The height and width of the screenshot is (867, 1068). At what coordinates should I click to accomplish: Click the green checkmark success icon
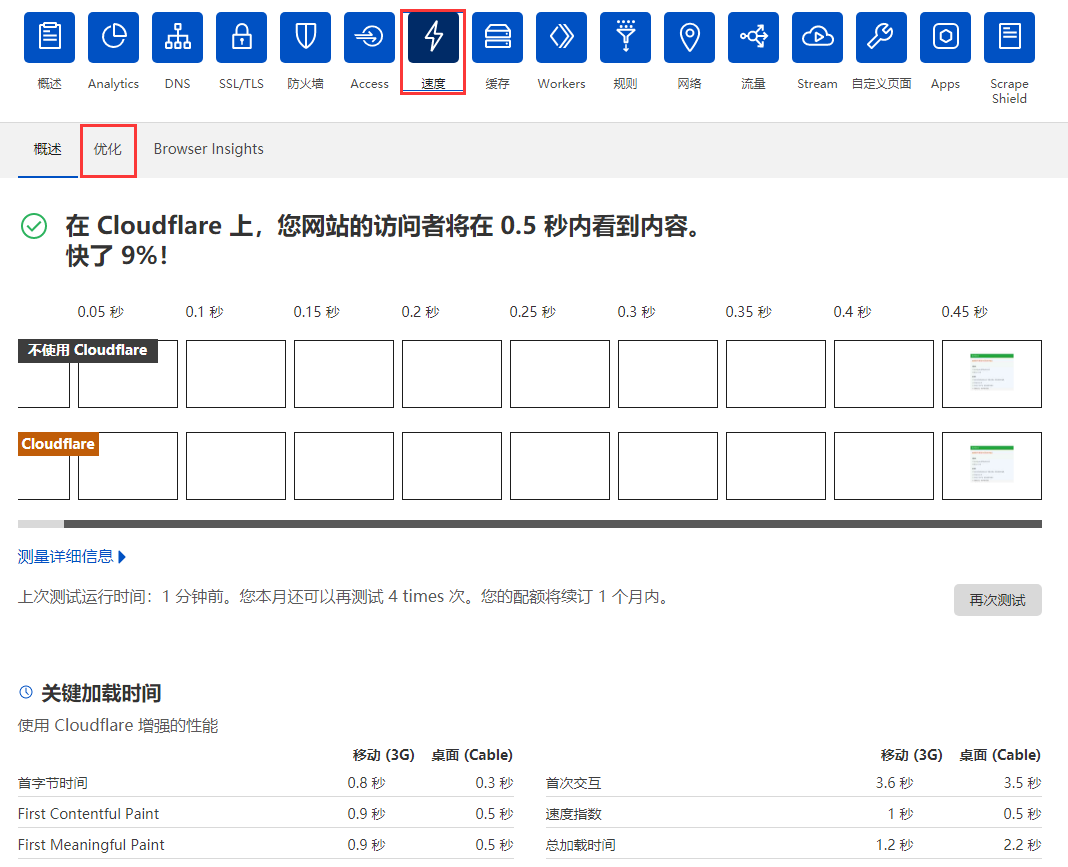point(34,226)
